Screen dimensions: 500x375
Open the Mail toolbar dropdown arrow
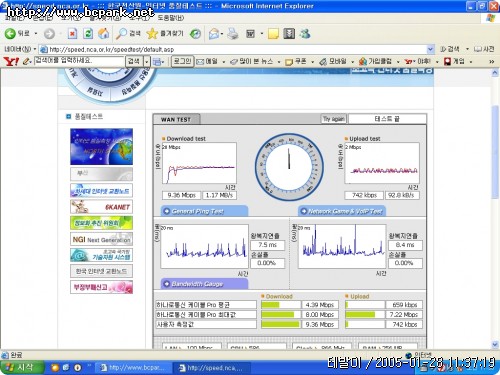pyautogui.click(x=222, y=34)
